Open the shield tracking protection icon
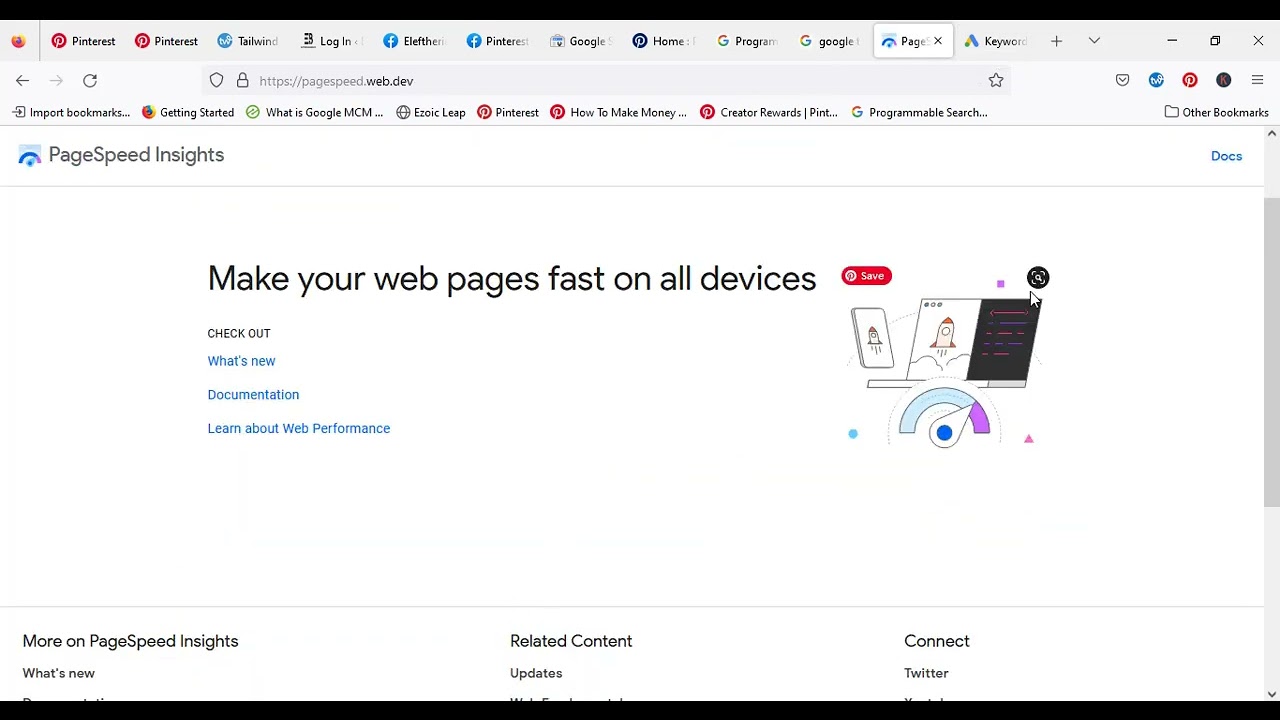The image size is (1280, 720). coord(216,81)
